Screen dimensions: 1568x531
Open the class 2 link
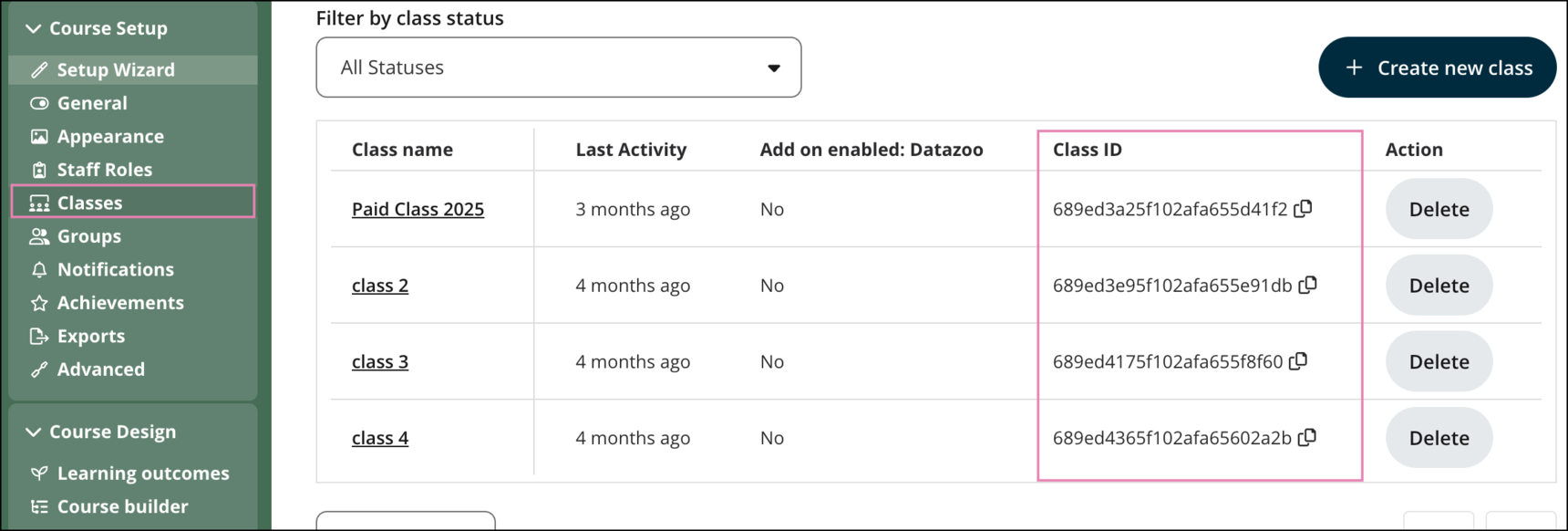coord(380,286)
